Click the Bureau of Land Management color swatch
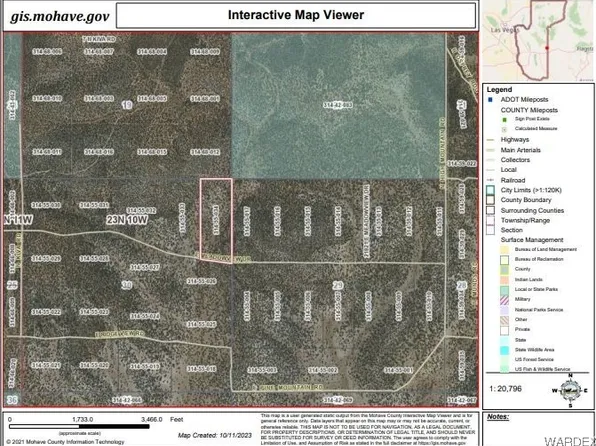The image size is (596, 446). [504, 250]
